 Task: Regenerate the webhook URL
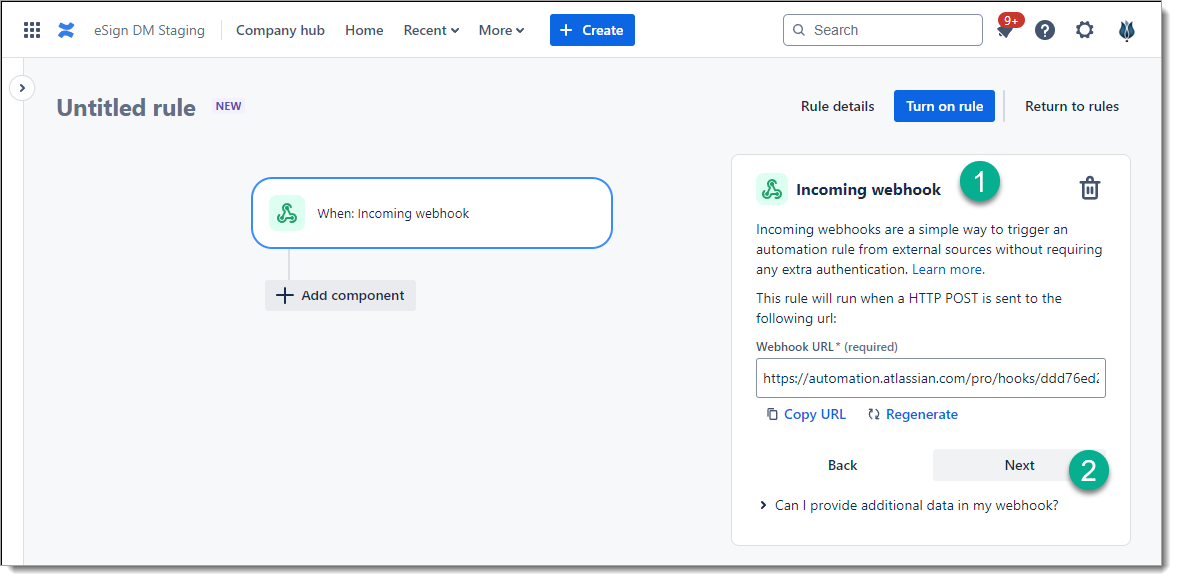pyautogui.click(x=912, y=414)
